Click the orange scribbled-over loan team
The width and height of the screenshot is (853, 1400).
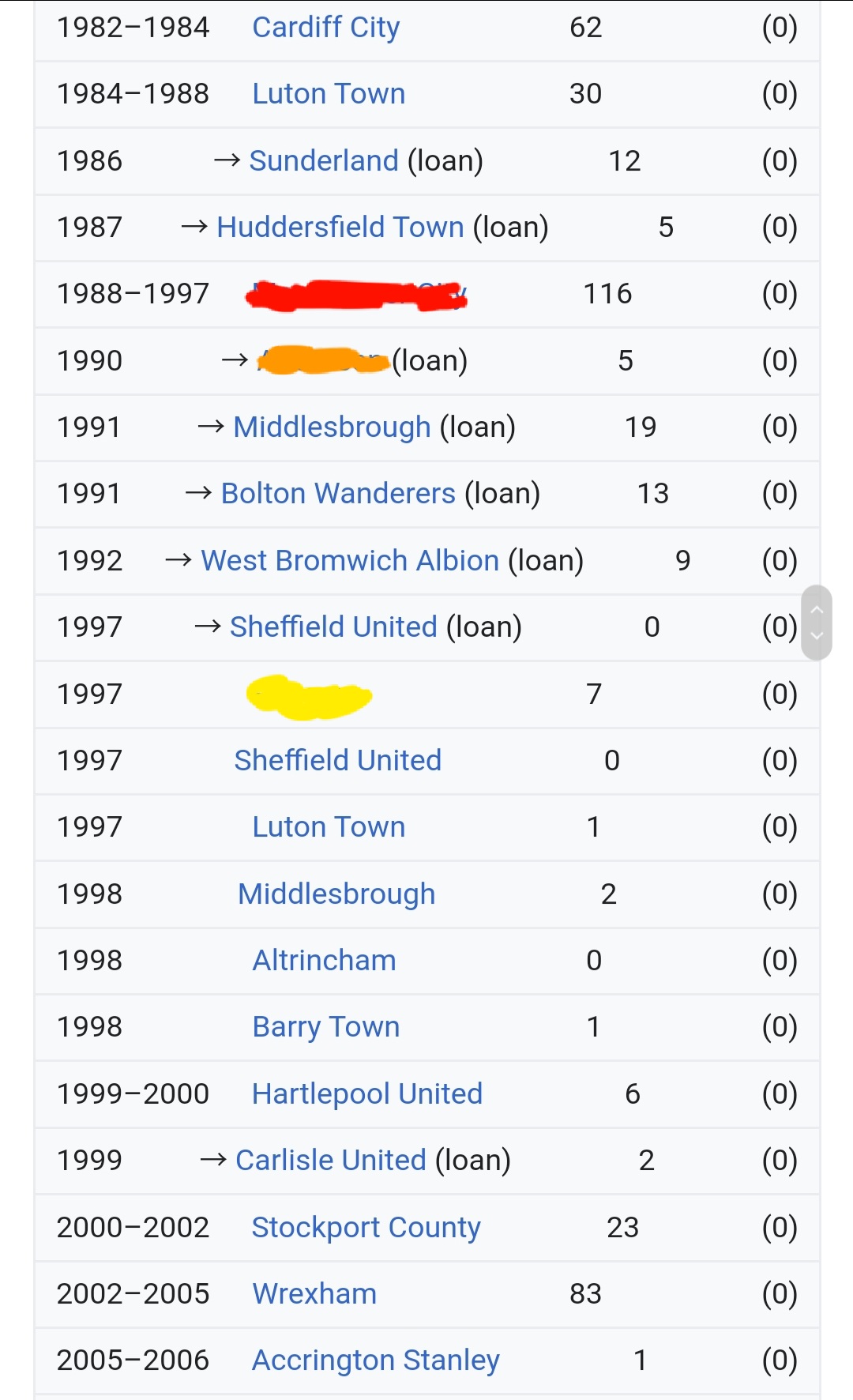click(324, 361)
